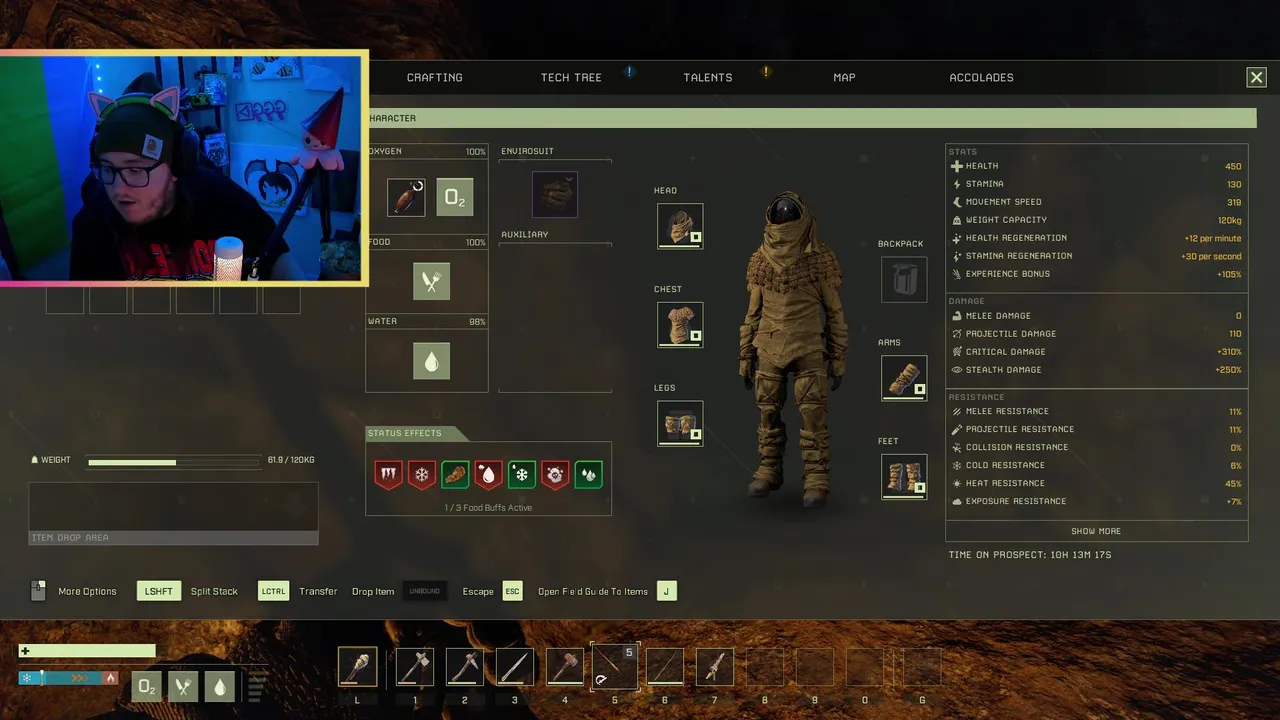Viewport: 1280px width, 720px height.
Task: Switch to the Map tab
Action: [844, 77]
